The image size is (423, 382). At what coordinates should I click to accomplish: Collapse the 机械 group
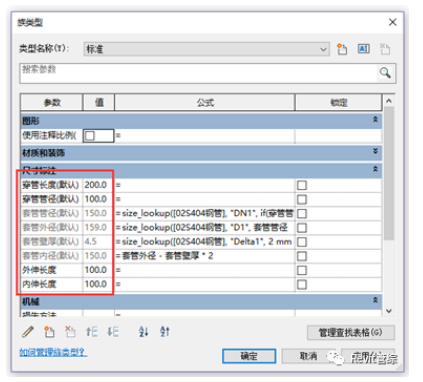(x=375, y=300)
